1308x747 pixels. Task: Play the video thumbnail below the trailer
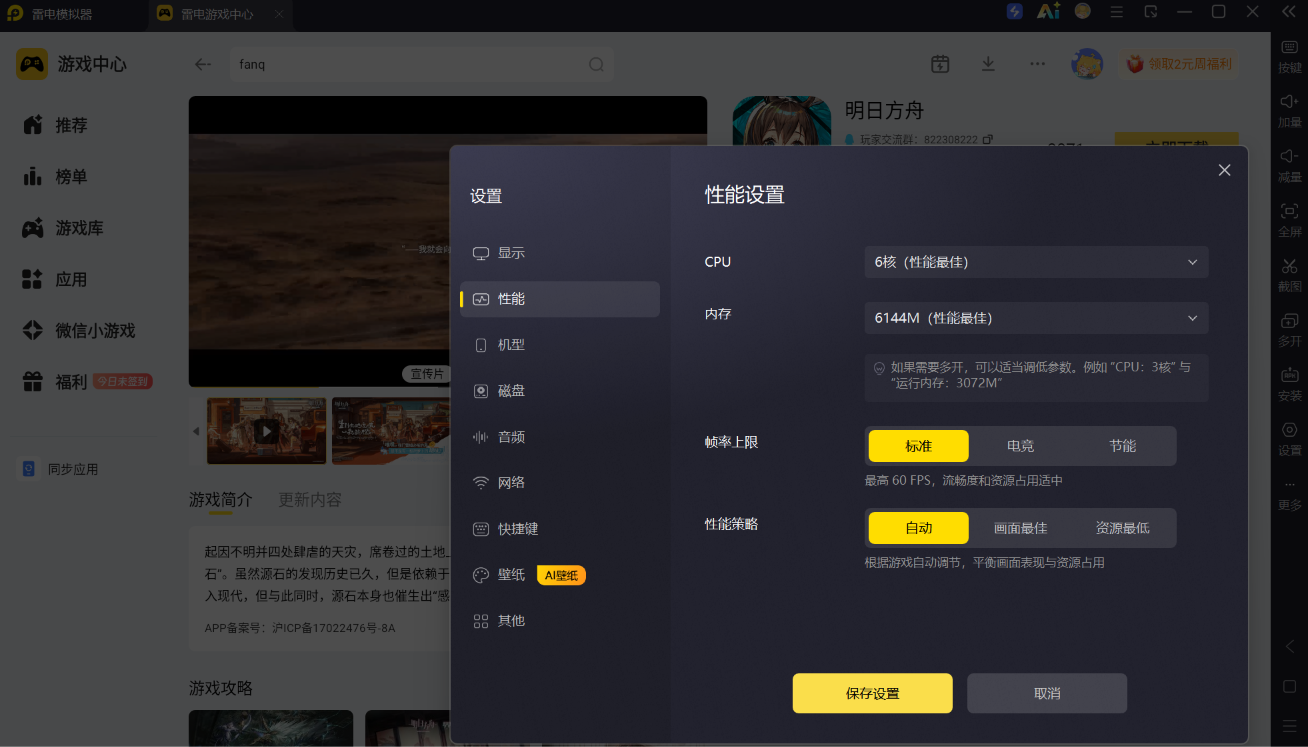click(x=266, y=431)
